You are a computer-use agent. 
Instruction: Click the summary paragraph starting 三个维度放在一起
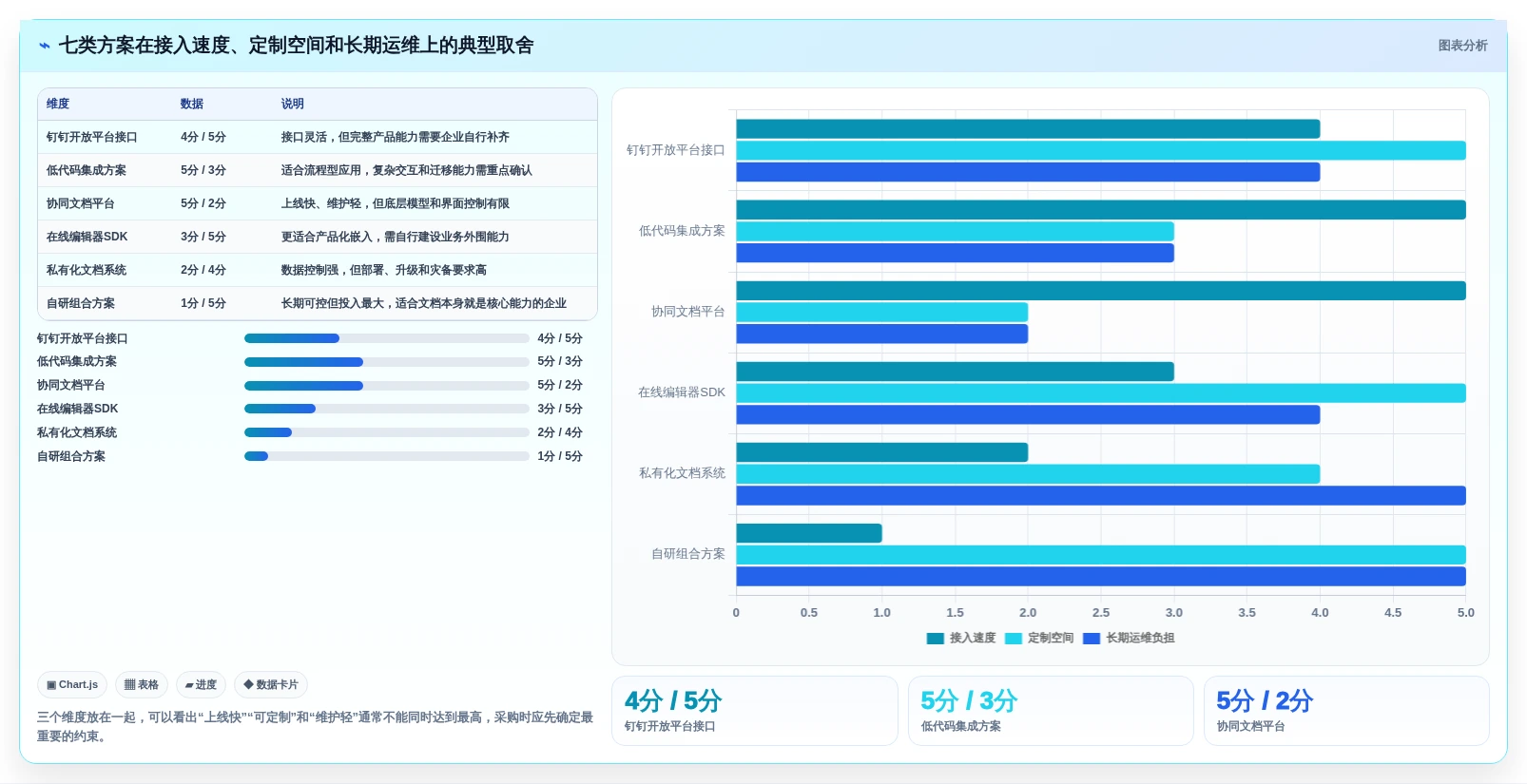pyautogui.click(x=316, y=727)
